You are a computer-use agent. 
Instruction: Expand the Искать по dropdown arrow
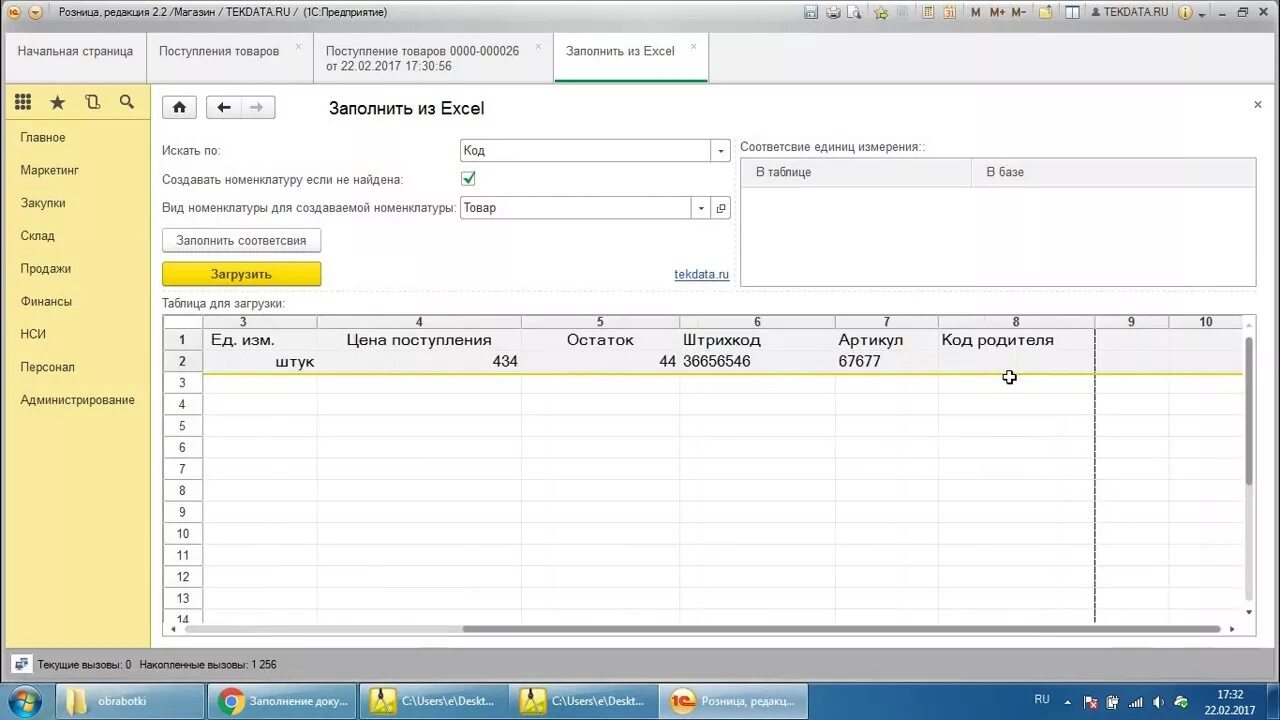[x=720, y=151]
